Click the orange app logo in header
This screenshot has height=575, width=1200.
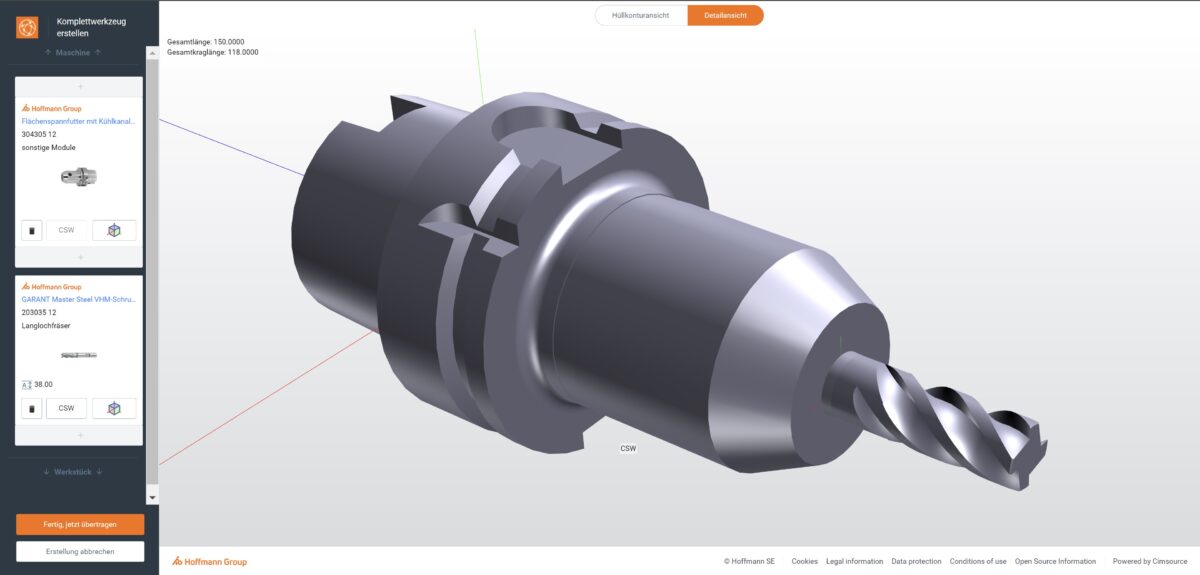27,27
